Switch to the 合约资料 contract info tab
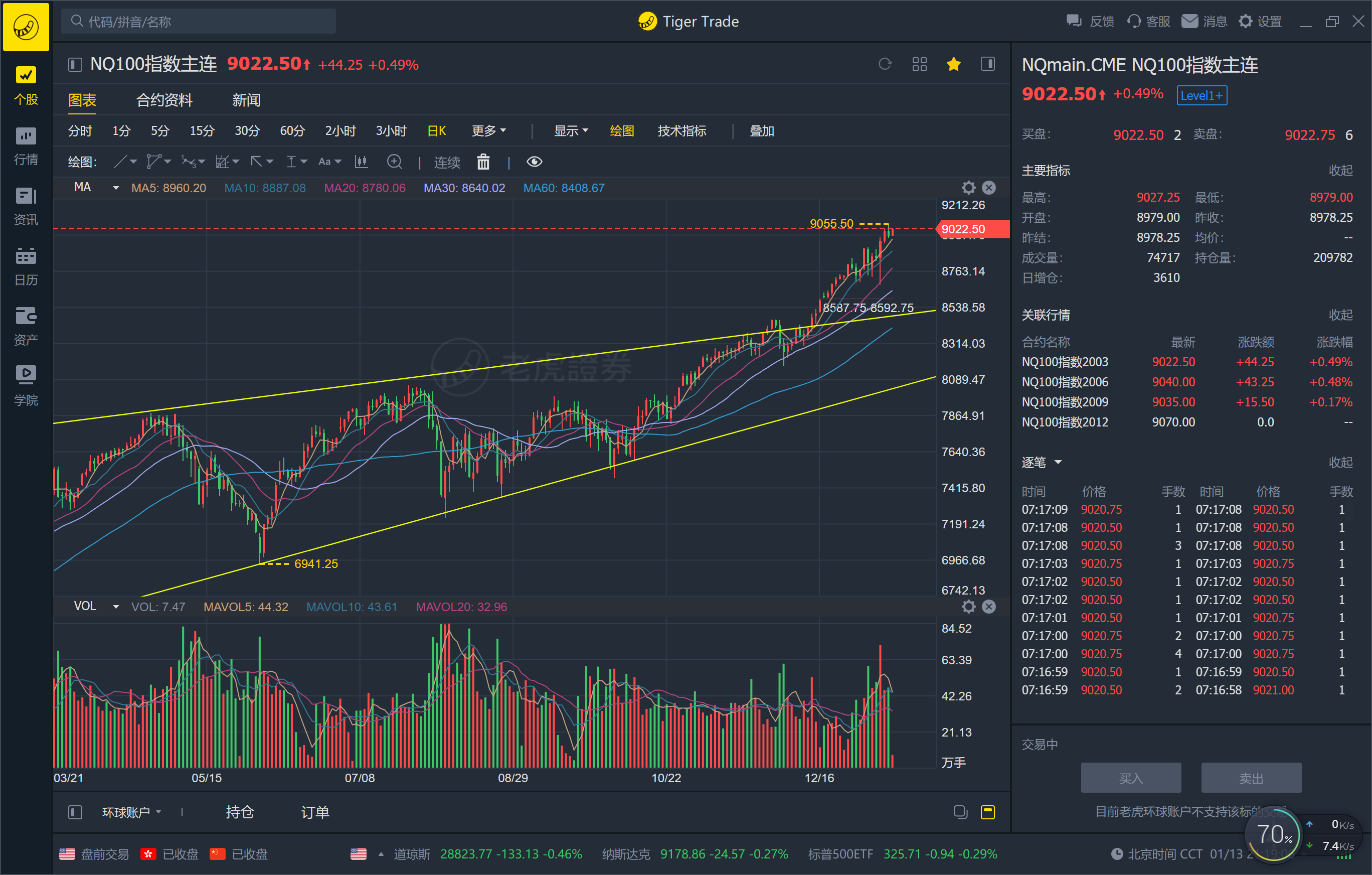The width and height of the screenshot is (1372, 875). (x=164, y=100)
